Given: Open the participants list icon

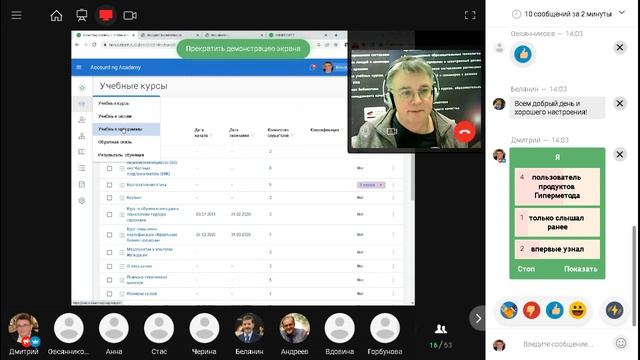Looking at the screenshot, I should tap(440, 329).
